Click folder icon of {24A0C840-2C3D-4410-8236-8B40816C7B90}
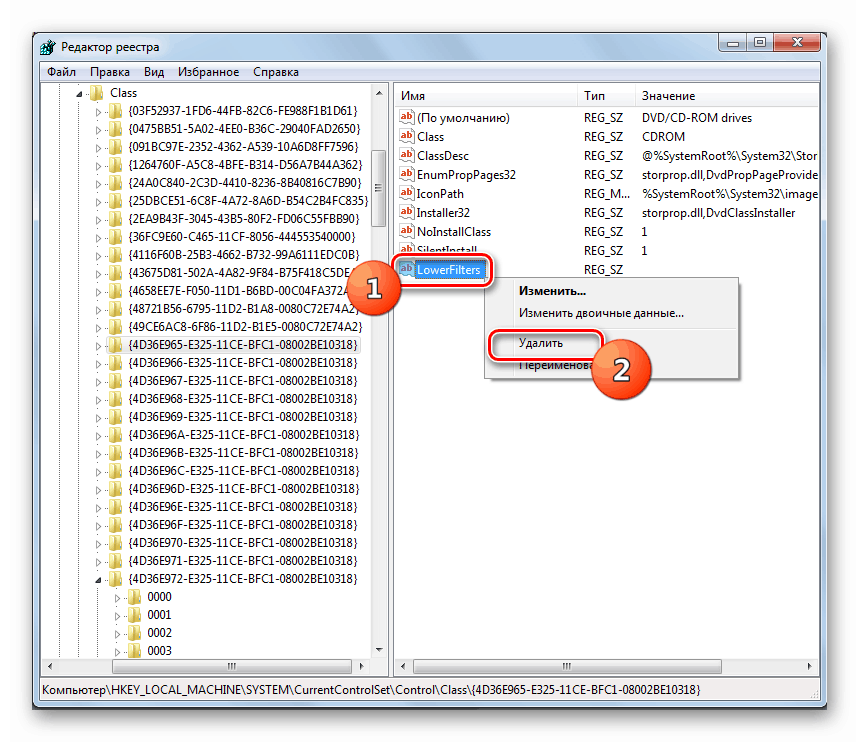The width and height of the screenshot is (859, 742). (115, 183)
